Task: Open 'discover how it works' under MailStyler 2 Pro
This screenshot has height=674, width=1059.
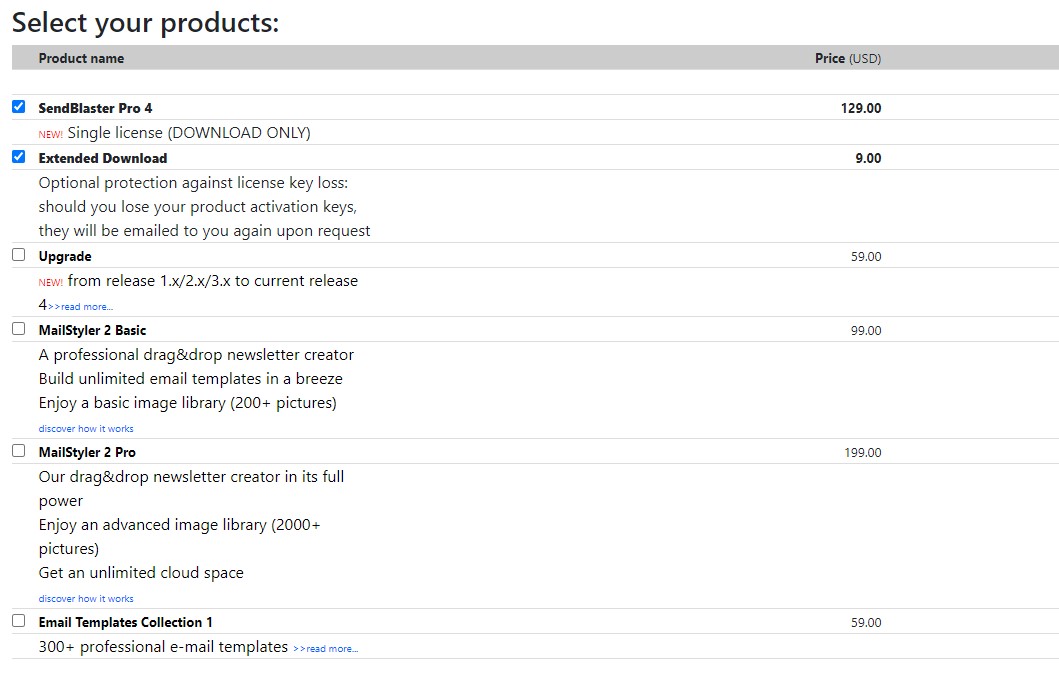Action: pyautogui.click(x=86, y=599)
